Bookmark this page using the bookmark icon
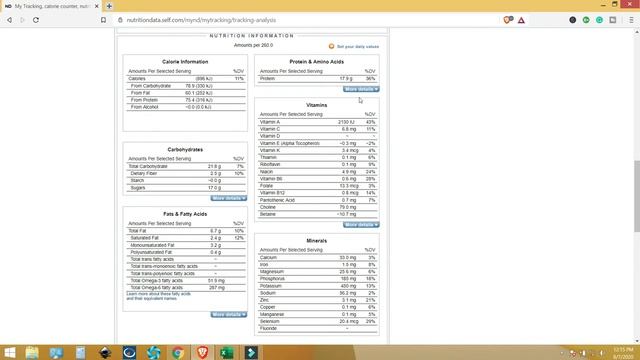Screen dimensions: 640x360 (103, 20)
